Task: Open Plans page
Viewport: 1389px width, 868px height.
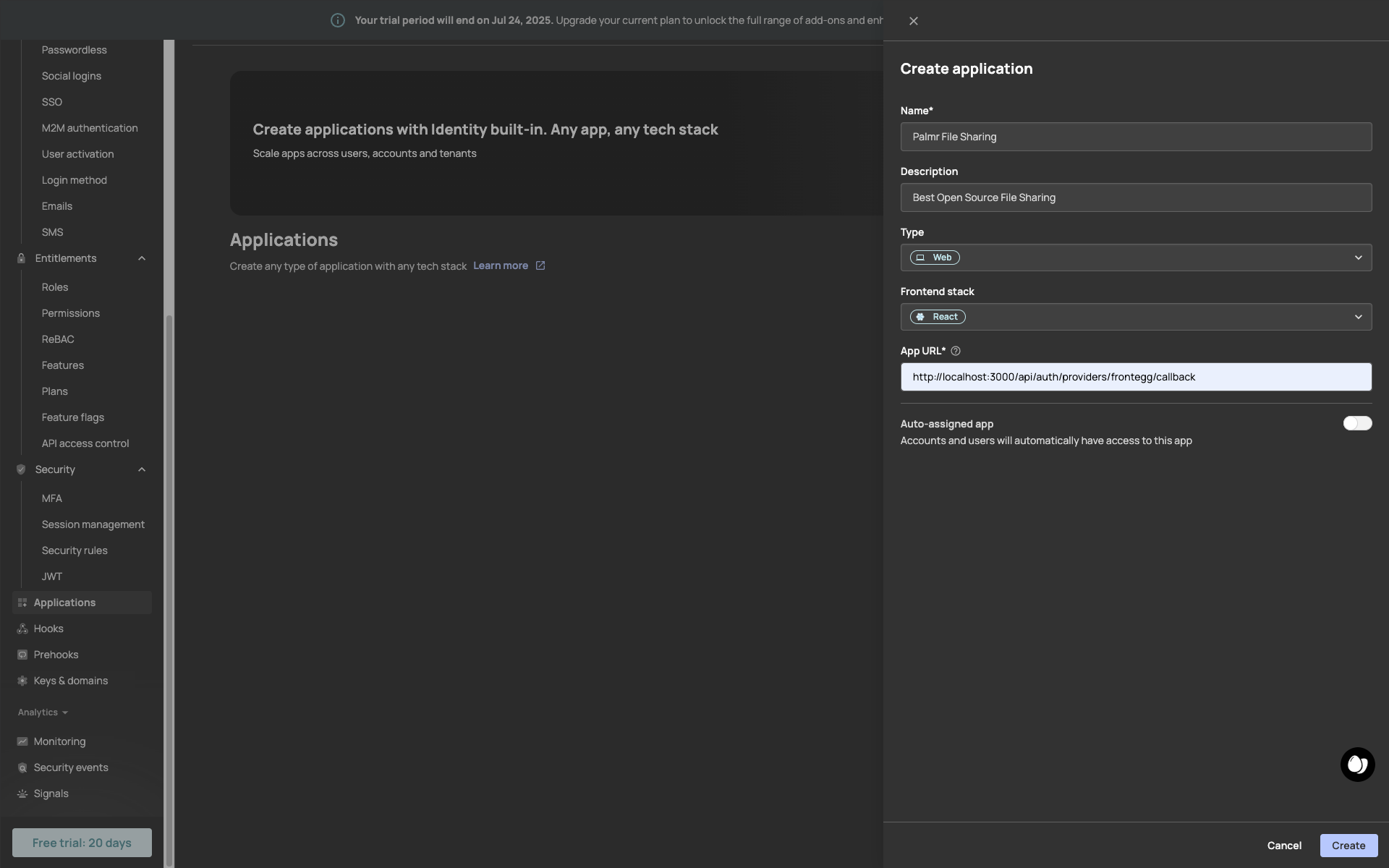Action: (x=55, y=391)
